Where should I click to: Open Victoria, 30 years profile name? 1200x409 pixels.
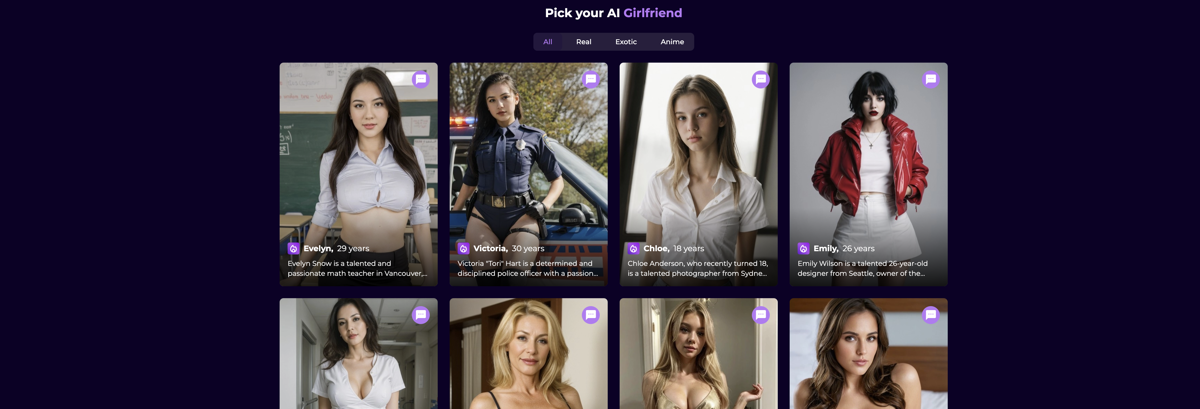[509, 248]
